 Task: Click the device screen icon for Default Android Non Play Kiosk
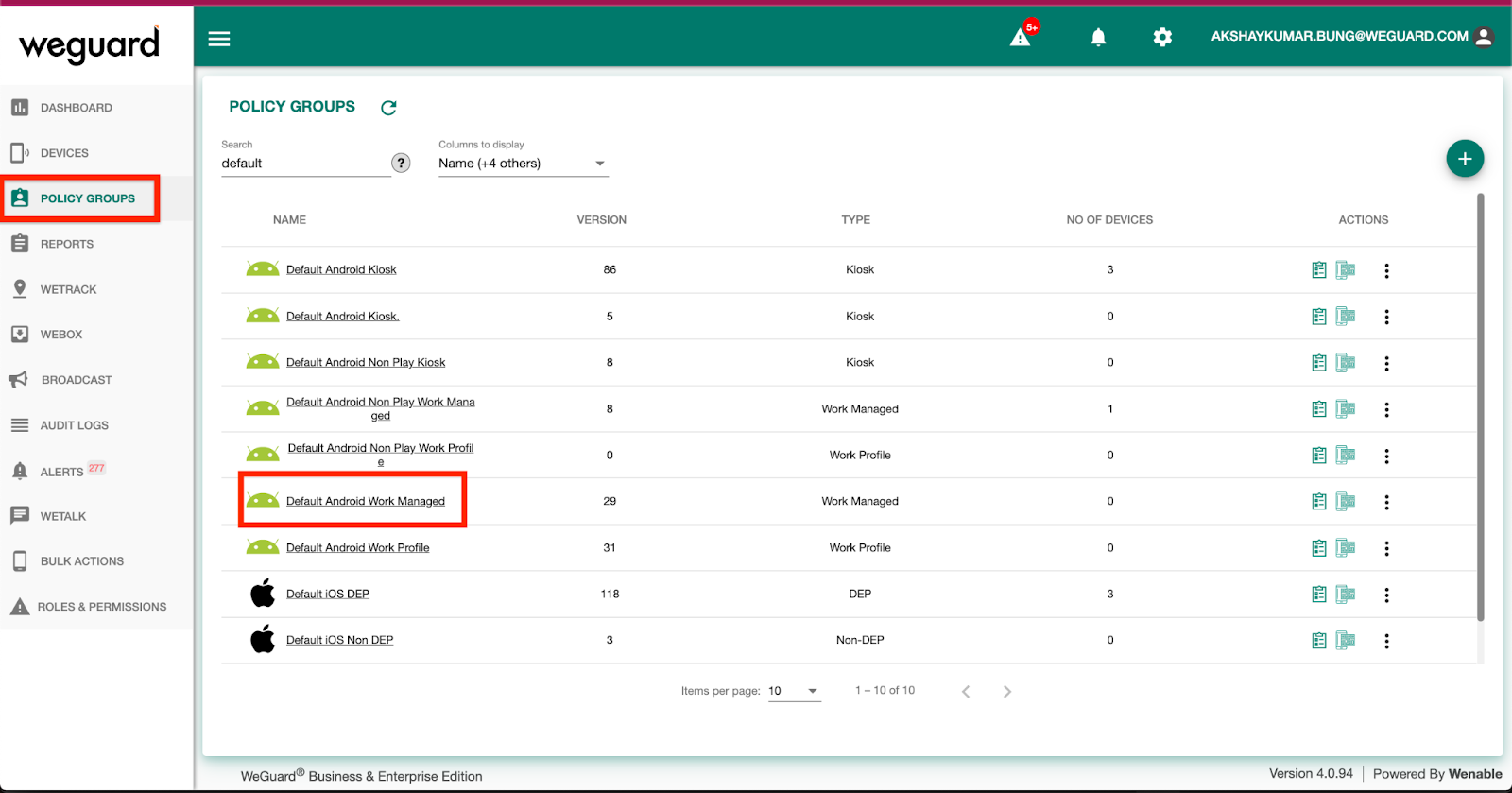(x=1346, y=363)
